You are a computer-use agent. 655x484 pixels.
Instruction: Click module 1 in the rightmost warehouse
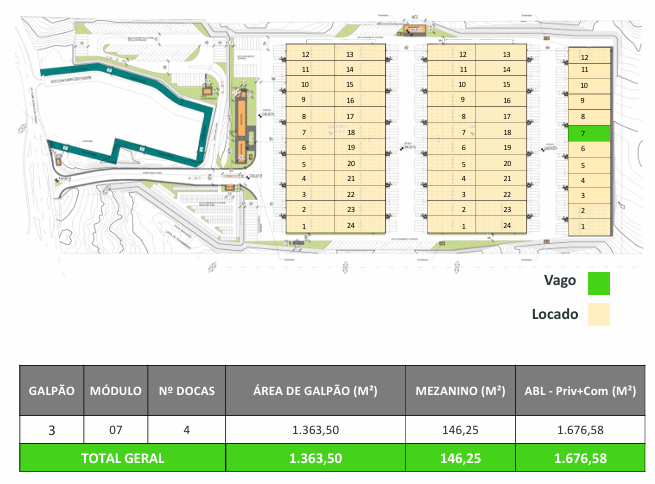(x=583, y=227)
